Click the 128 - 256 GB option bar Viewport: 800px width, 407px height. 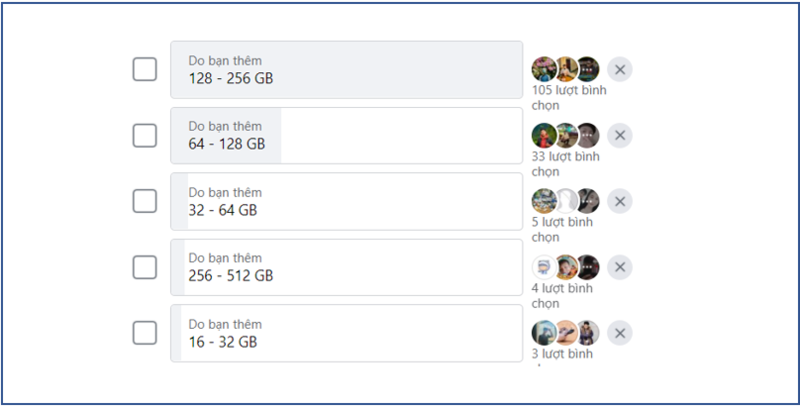tap(346, 69)
